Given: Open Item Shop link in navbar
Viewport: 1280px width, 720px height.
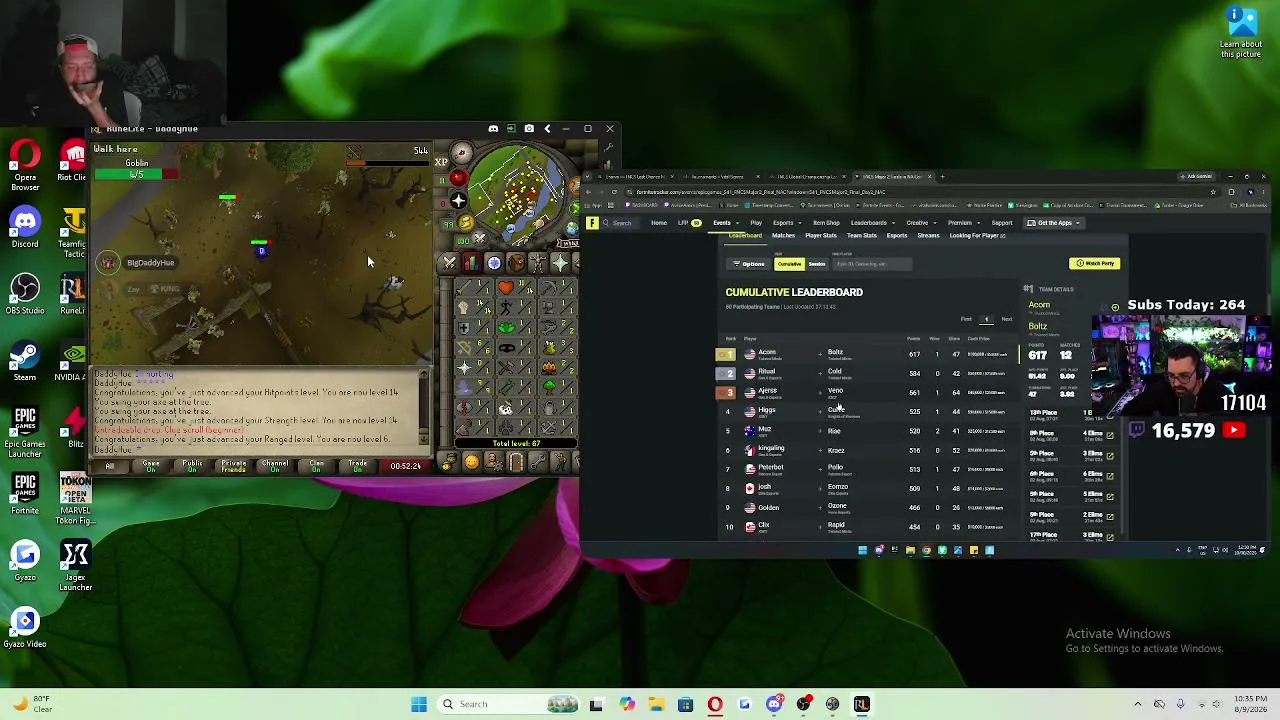Looking at the screenshot, I should [x=826, y=223].
